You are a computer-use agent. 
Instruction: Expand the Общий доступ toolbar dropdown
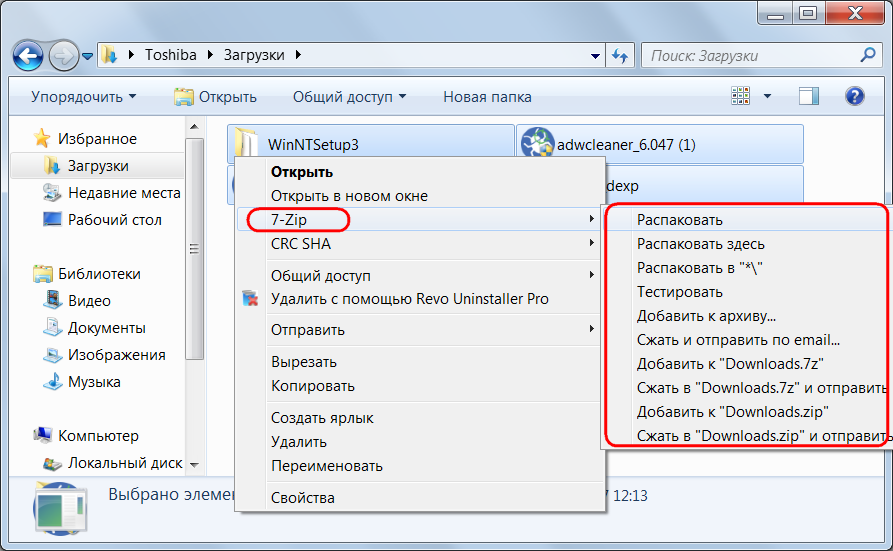tap(349, 97)
